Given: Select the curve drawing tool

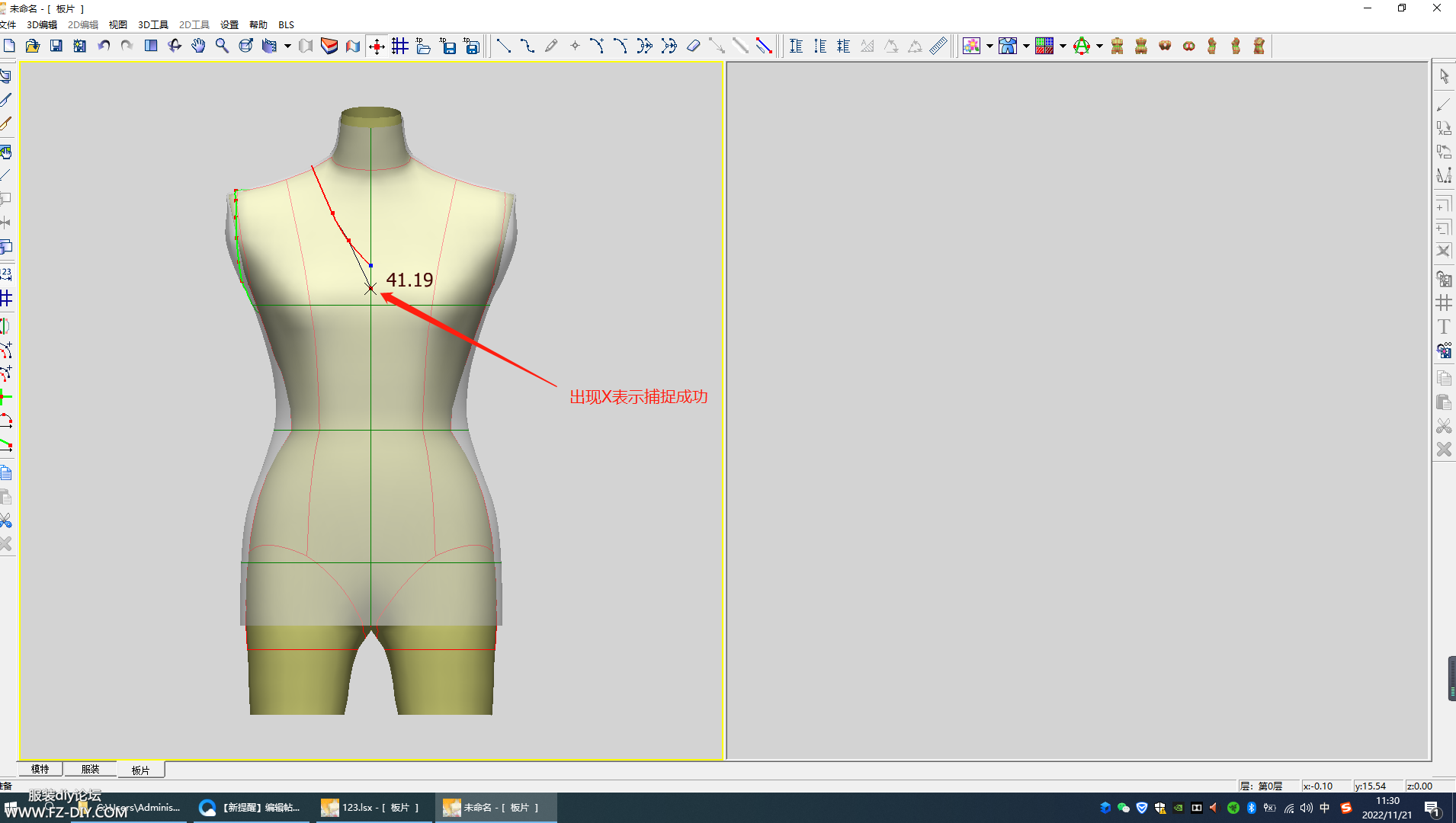Looking at the screenshot, I should point(528,46).
